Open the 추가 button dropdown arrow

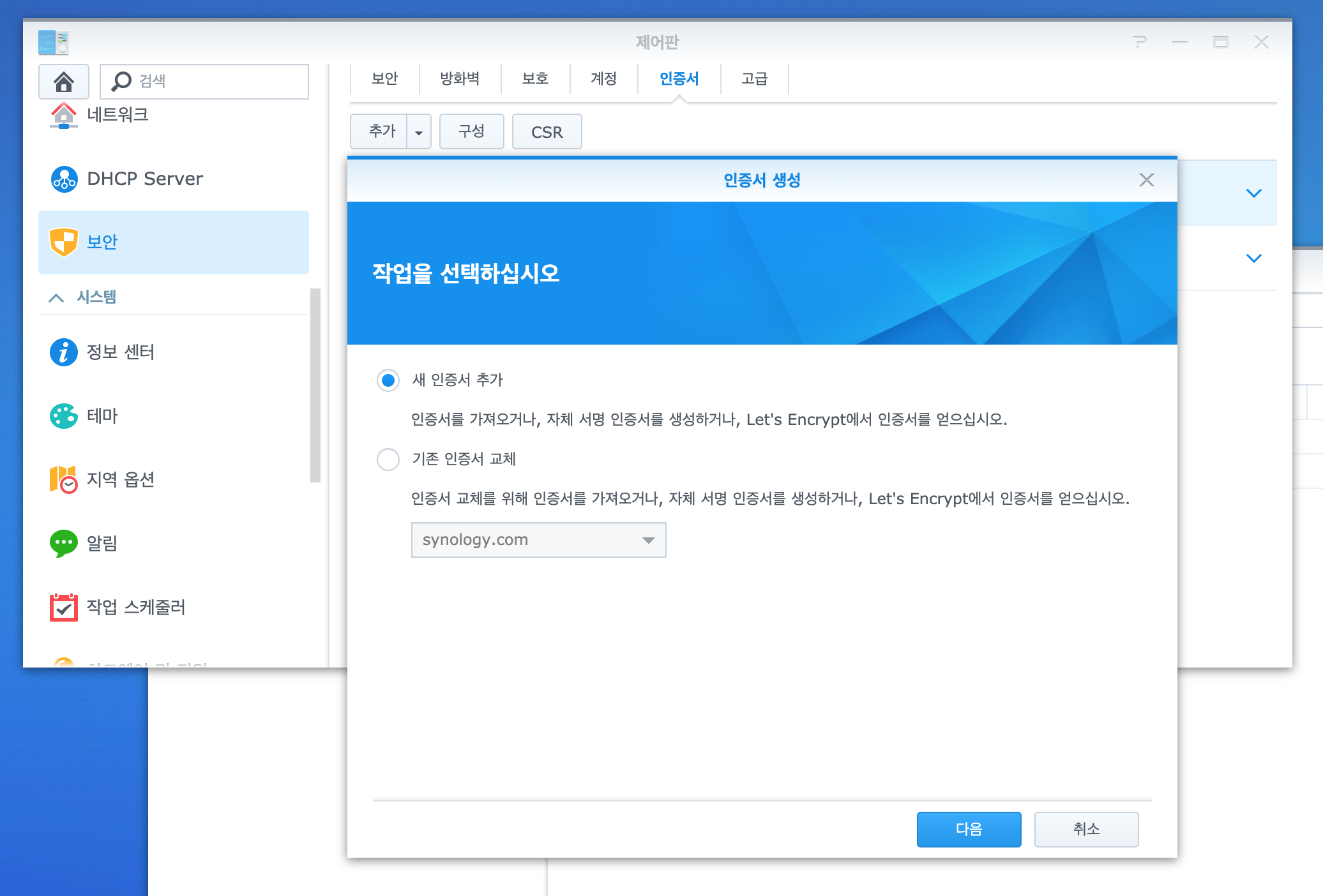[419, 132]
